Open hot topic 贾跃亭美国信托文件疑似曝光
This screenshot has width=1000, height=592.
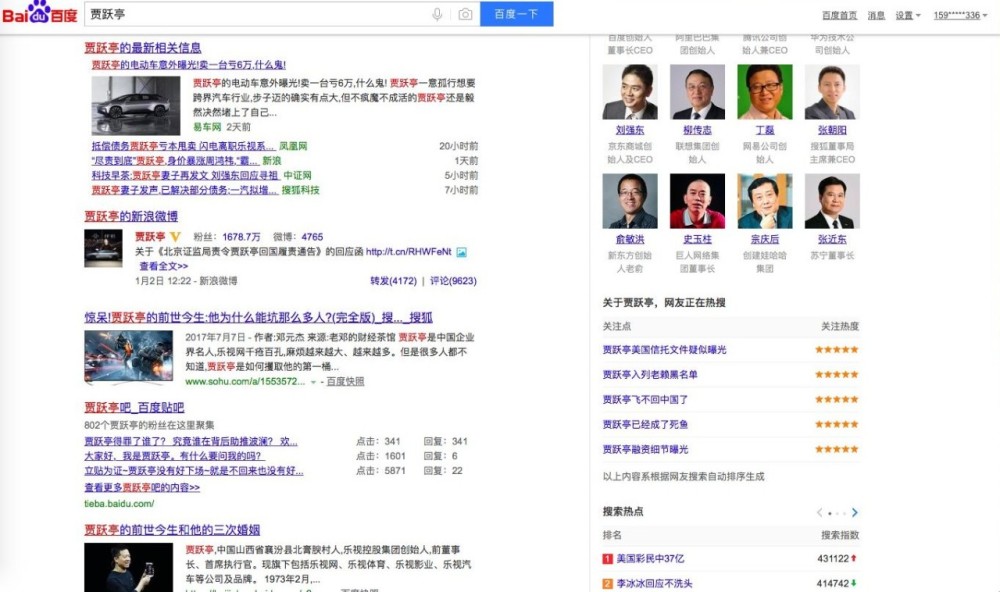pyautogui.click(x=665, y=350)
